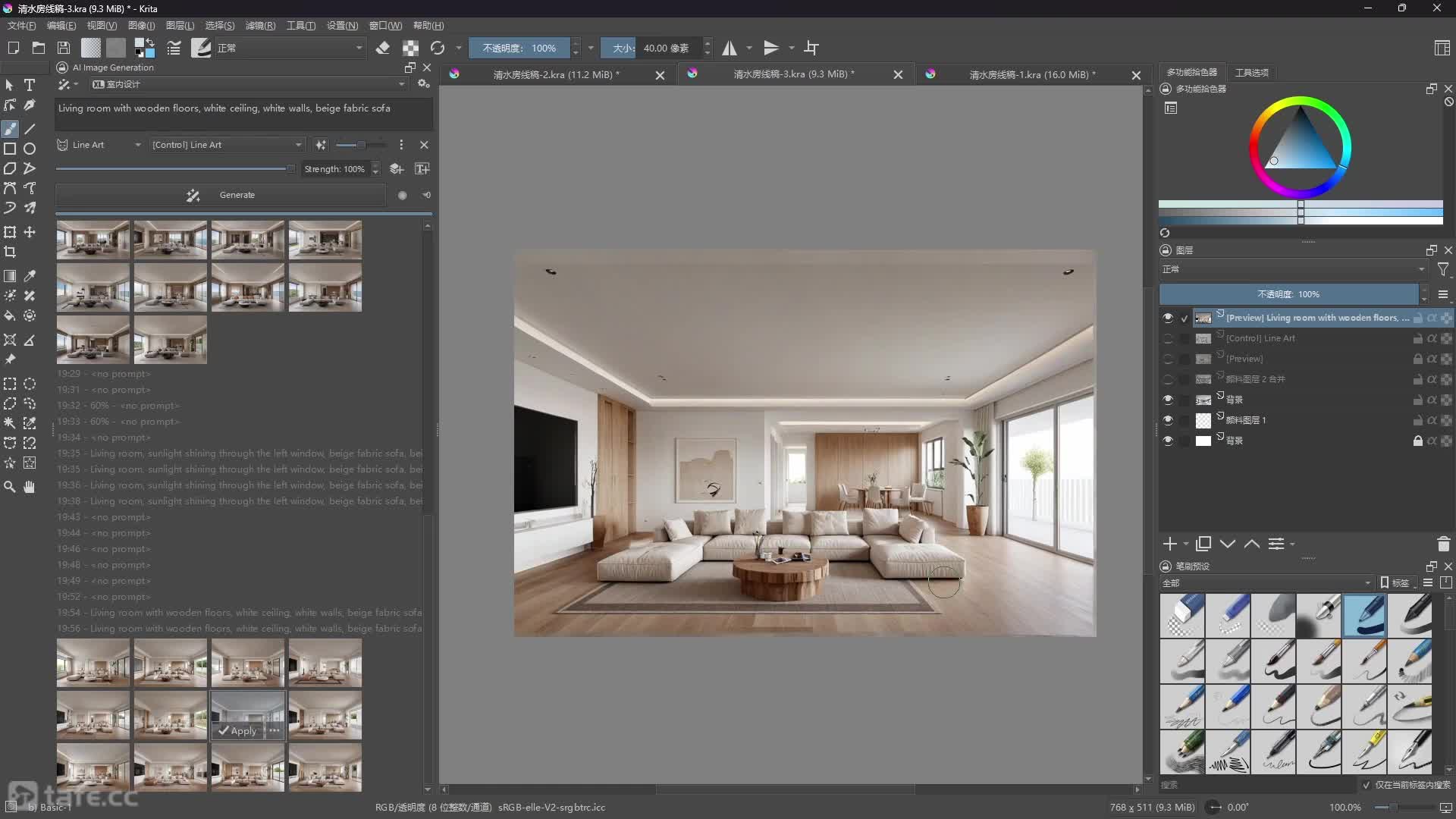Select the Transform tool
This screenshot has width=1456, height=819.
(10, 232)
